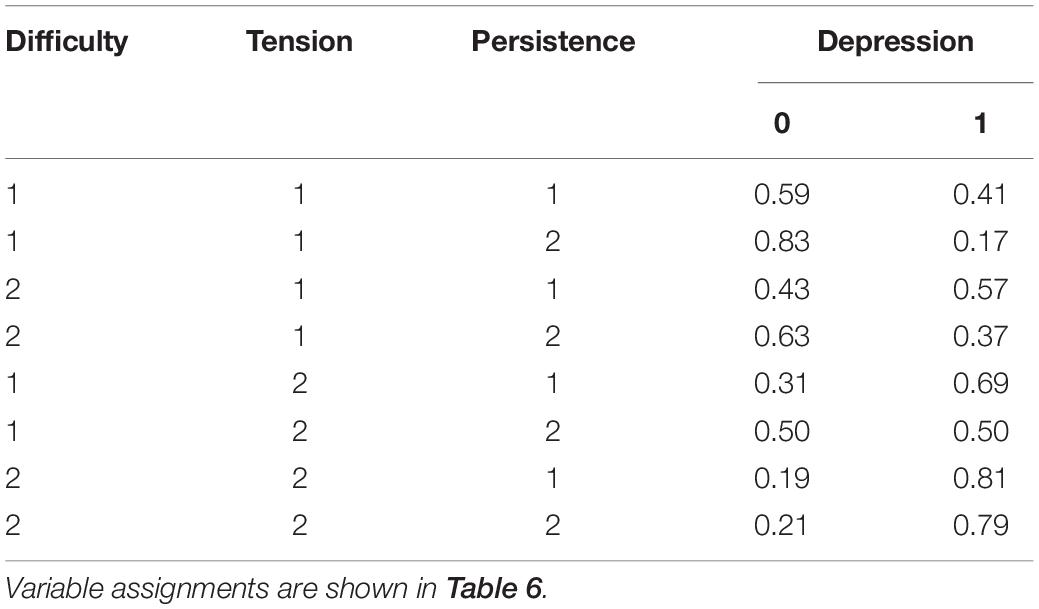Image resolution: width=1039 pixels, height=609 pixels.
Task: Click the 0.79 value in last row
Action: pos(981,525)
